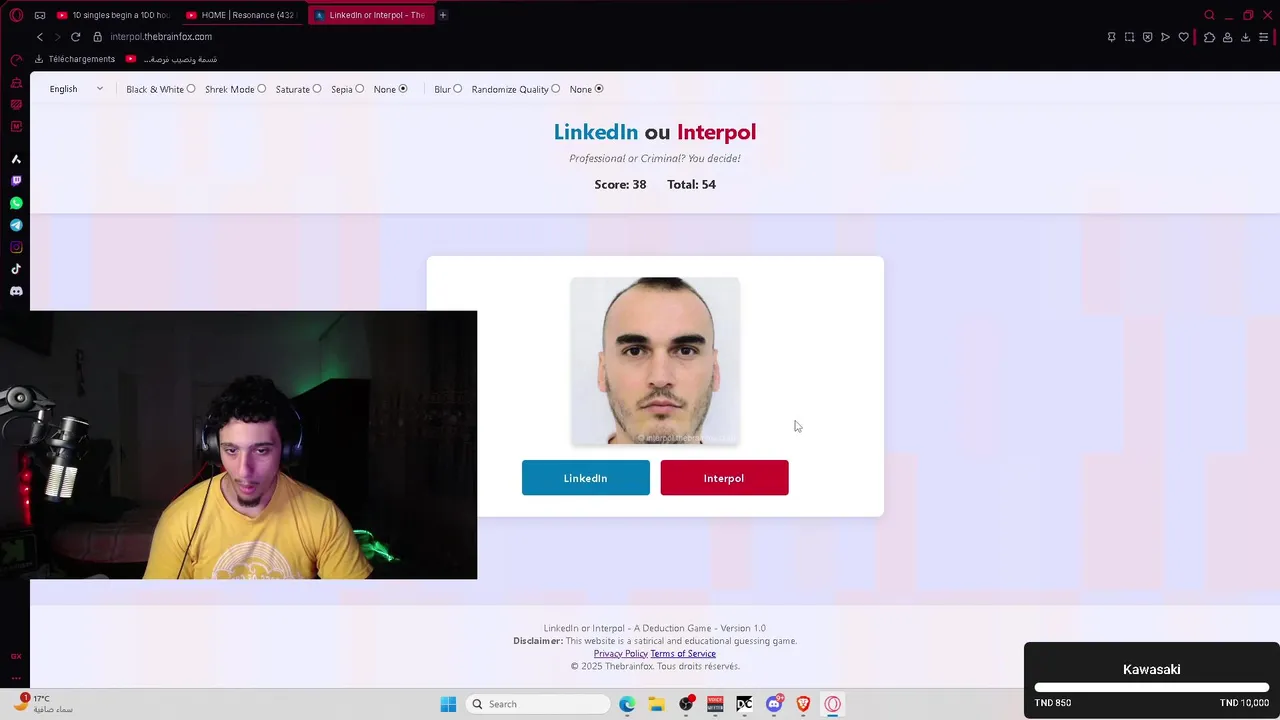Screen dimensions: 1280x720
Task: Guess LinkedIn for this photo
Action: (x=585, y=478)
